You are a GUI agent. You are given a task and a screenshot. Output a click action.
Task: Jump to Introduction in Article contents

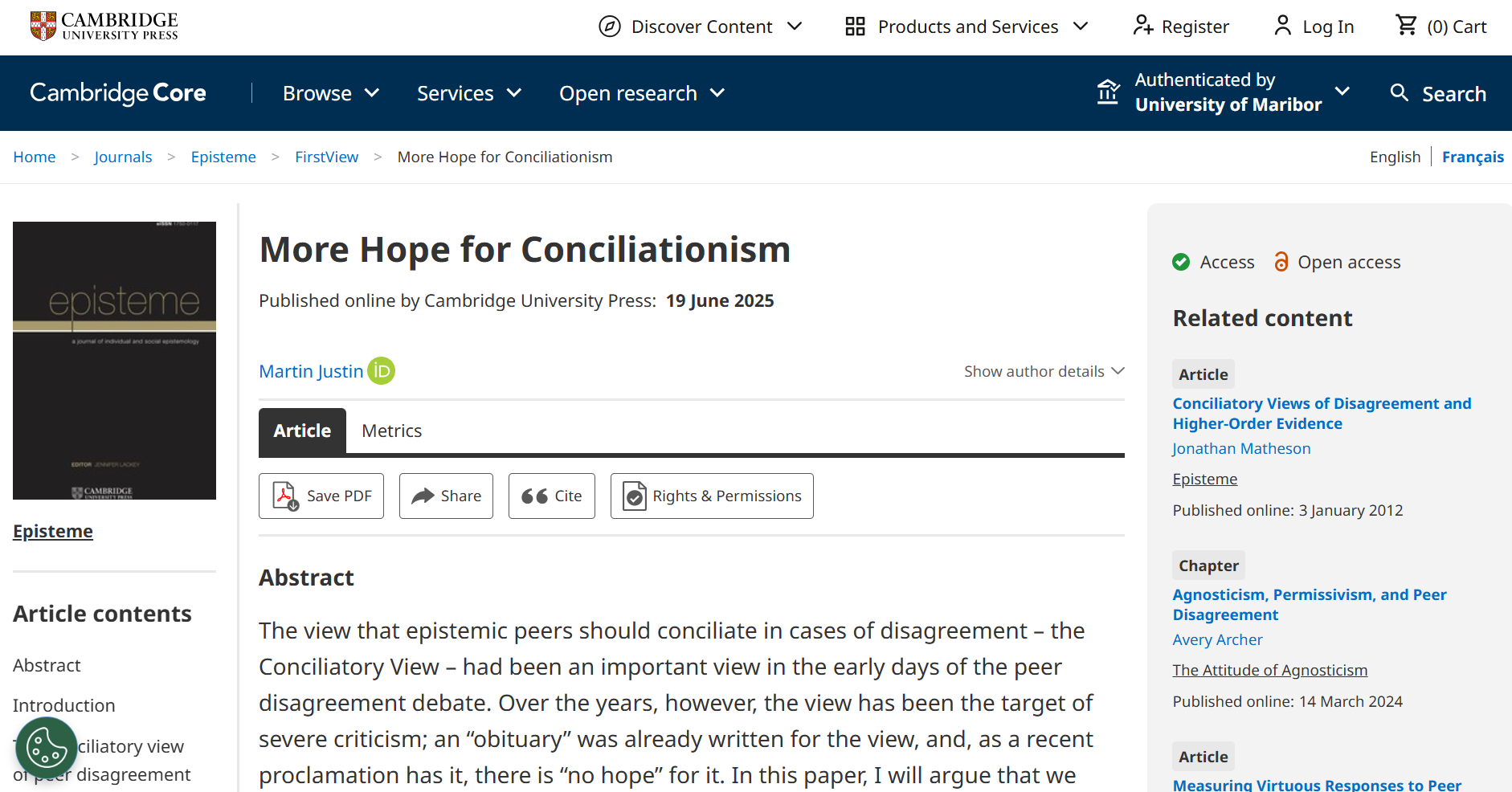click(64, 705)
